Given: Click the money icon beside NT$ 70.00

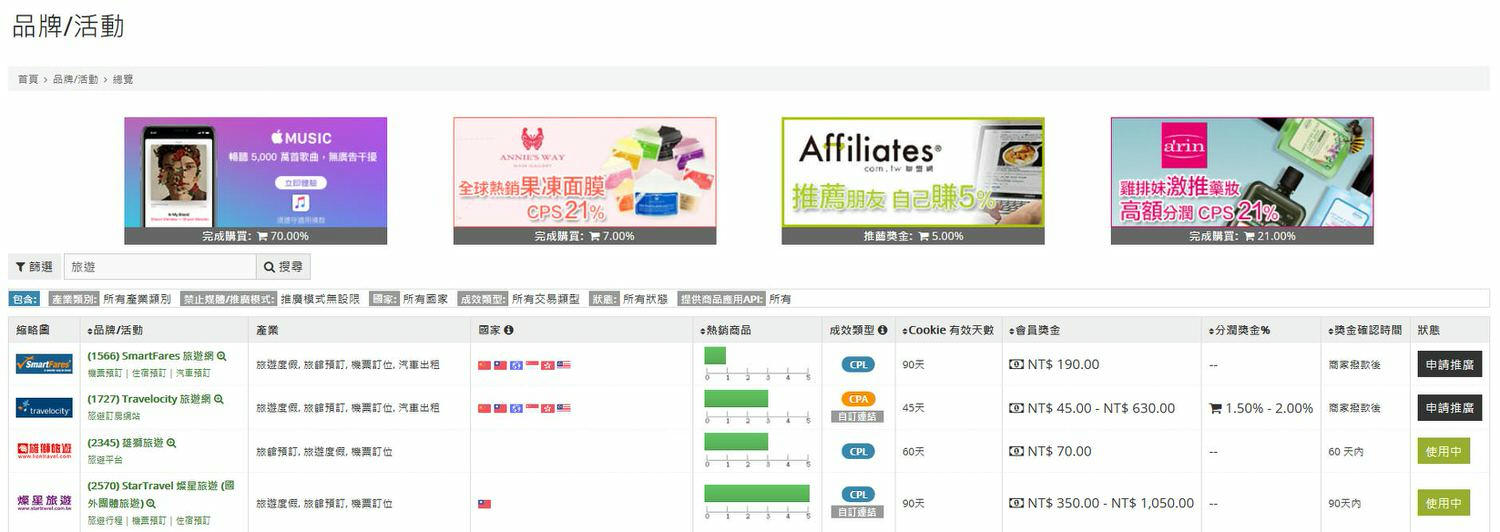Looking at the screenshot, I should pos(1016,451).
